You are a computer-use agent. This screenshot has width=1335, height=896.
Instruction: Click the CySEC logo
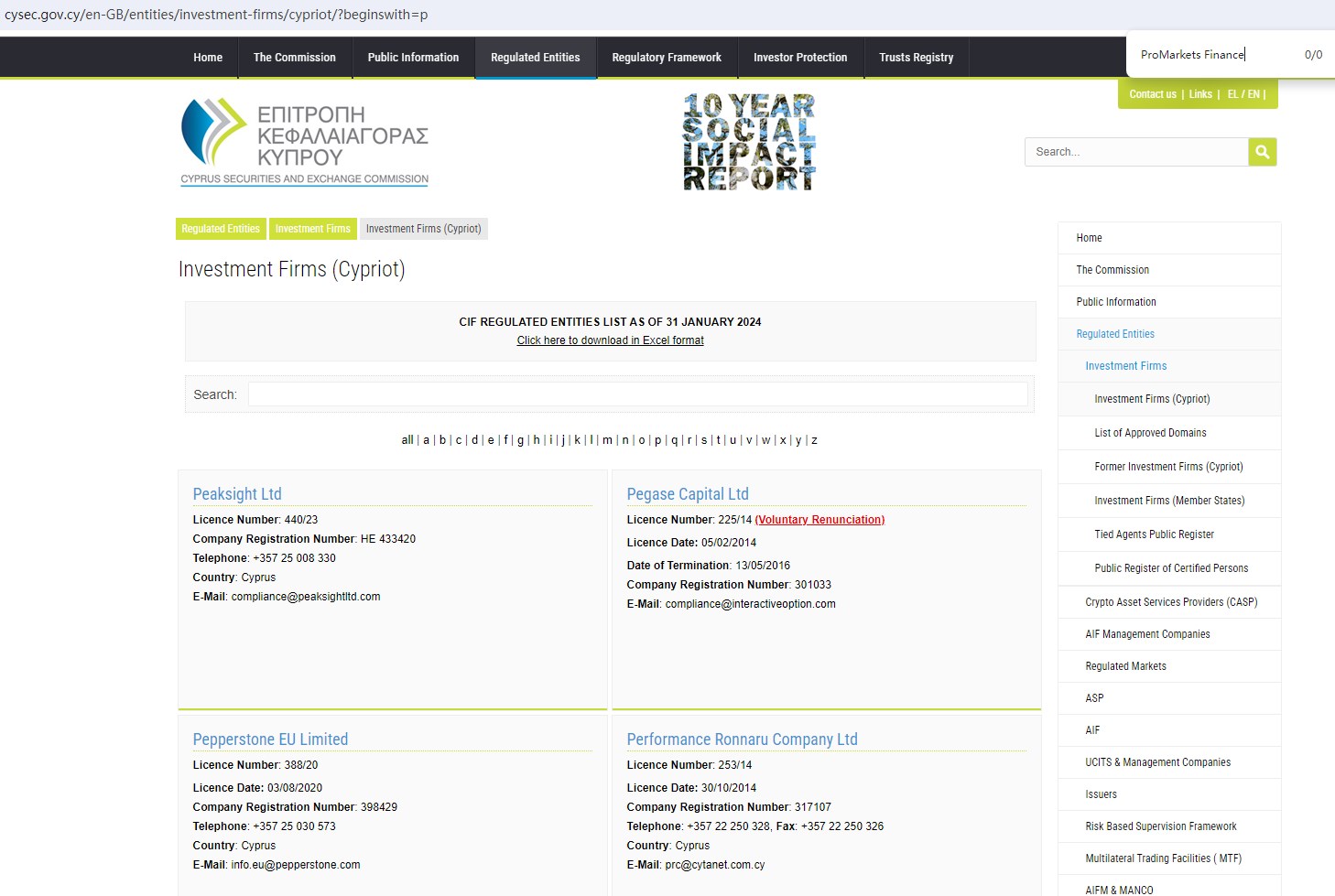[x=305, y=142]
